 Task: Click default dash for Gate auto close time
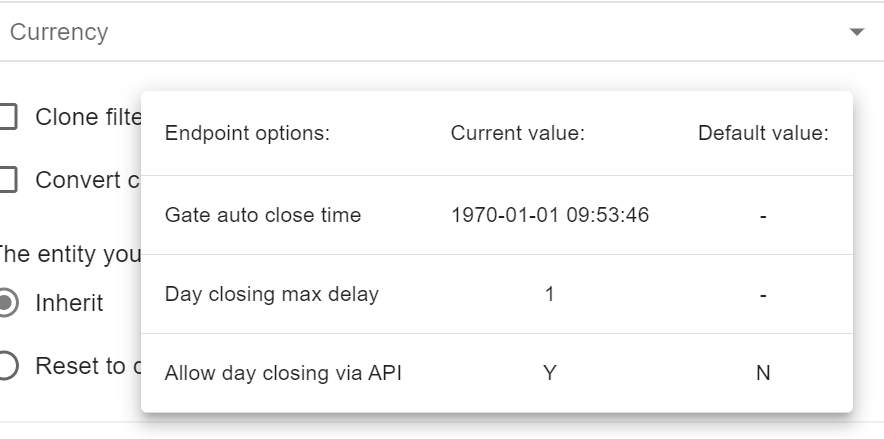coord(763,215)
